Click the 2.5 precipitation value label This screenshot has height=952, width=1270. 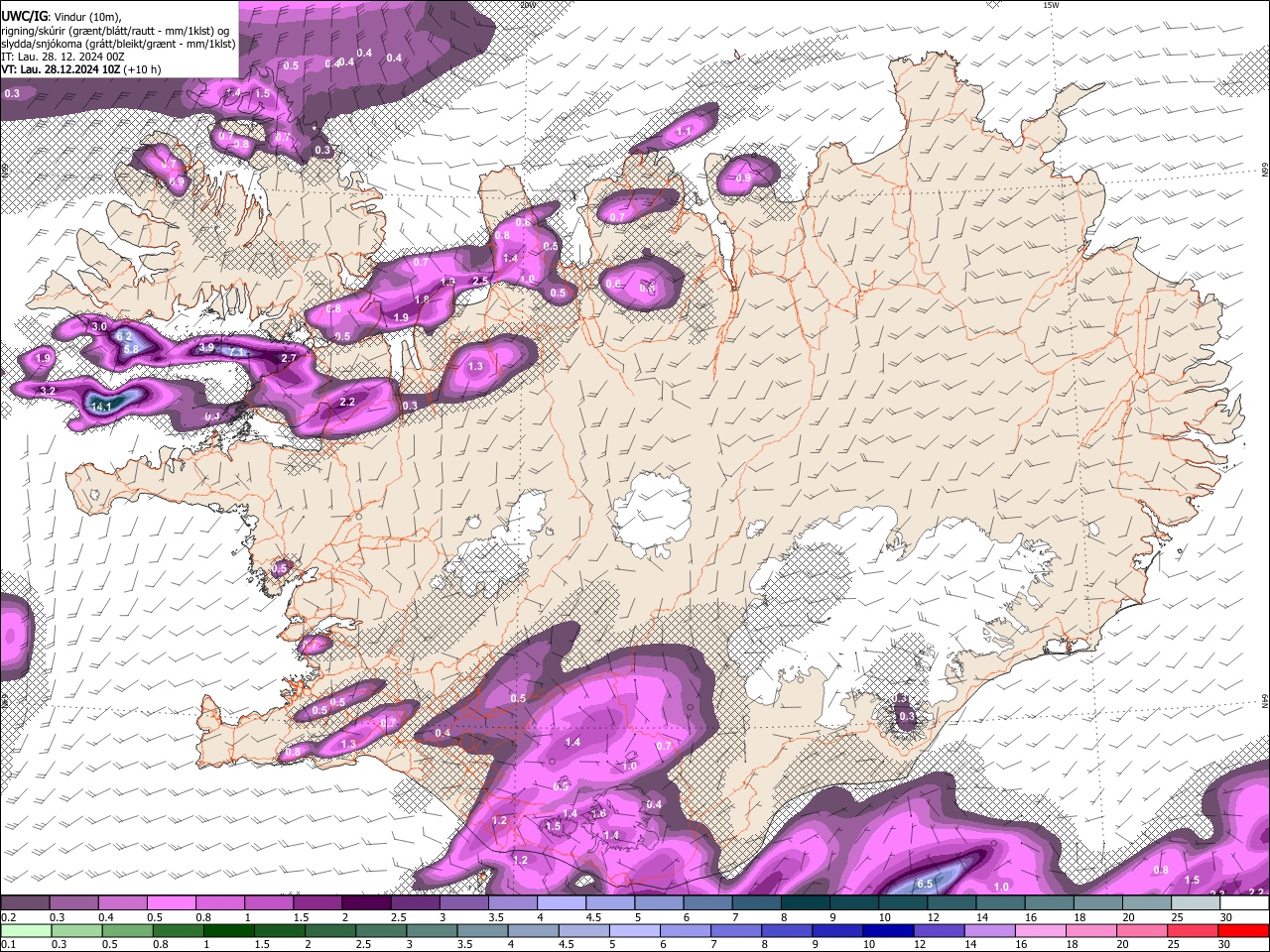pyautogui.click(x=480, y=282)
